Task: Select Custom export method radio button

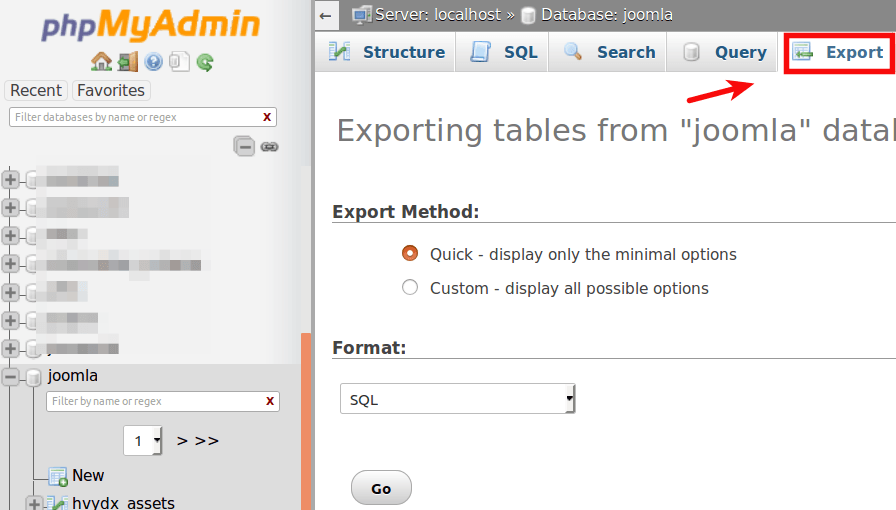Action: pyautogui.click(x=410, y=287)
